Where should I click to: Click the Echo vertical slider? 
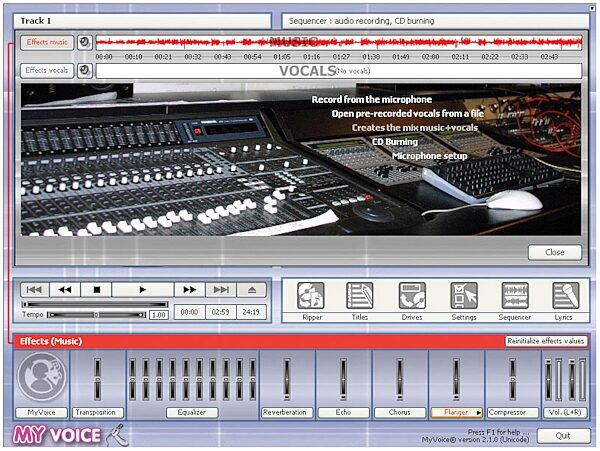click(343, 379)
